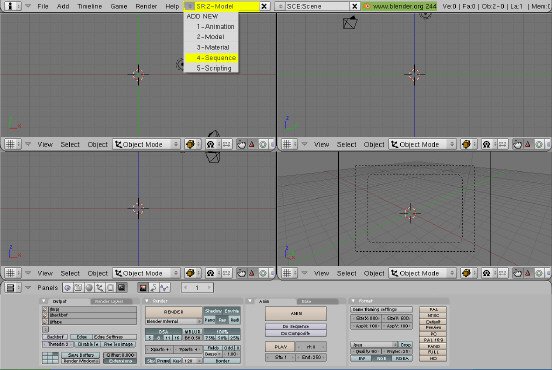The image size is (552, 370).
Task: Delete the SR:2-Model screen with X
Action: click(264, 6)
